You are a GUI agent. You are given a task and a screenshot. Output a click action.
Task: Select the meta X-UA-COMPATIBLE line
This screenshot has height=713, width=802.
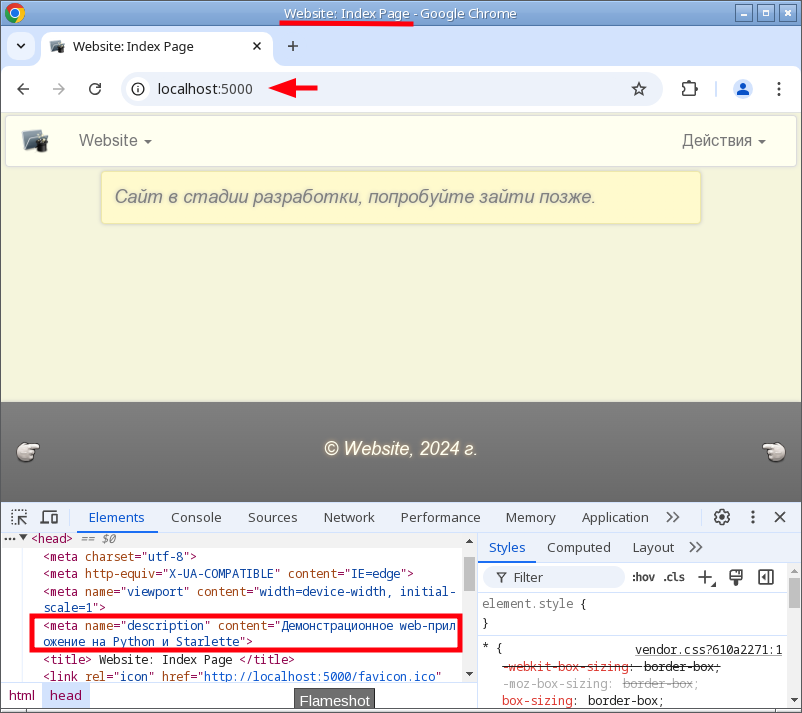228,574
